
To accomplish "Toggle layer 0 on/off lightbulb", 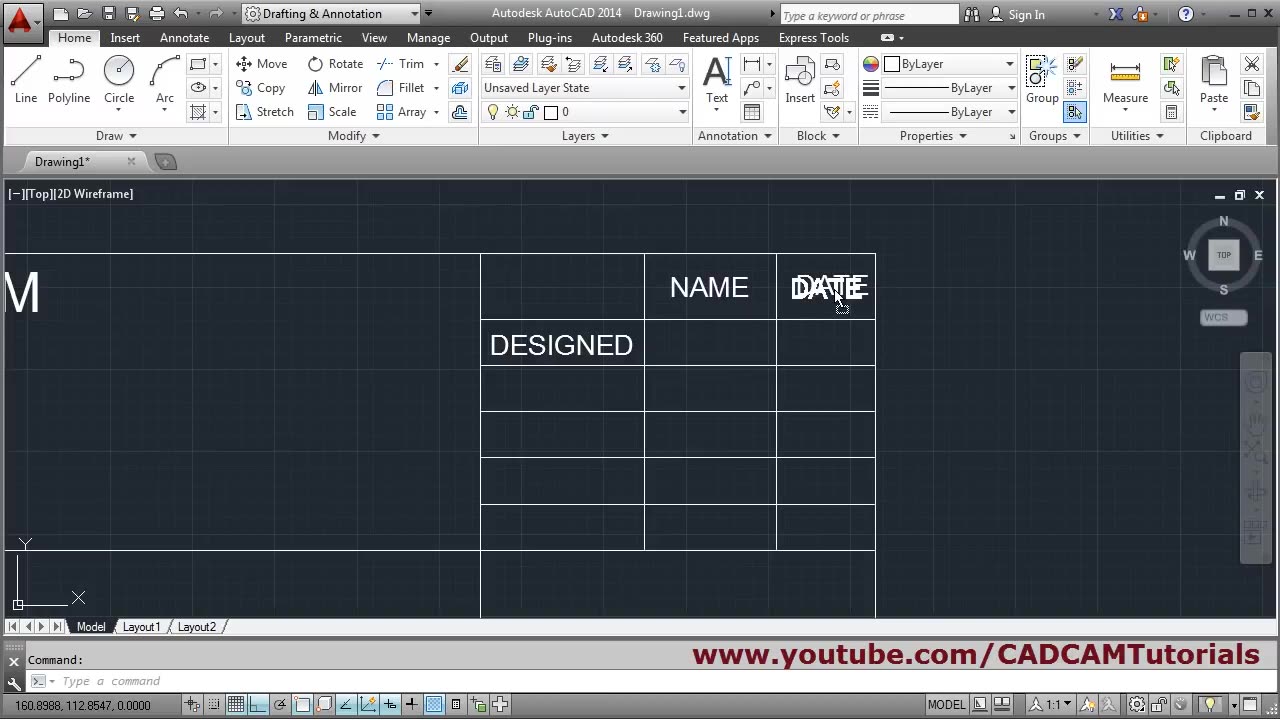I will 492,112.
